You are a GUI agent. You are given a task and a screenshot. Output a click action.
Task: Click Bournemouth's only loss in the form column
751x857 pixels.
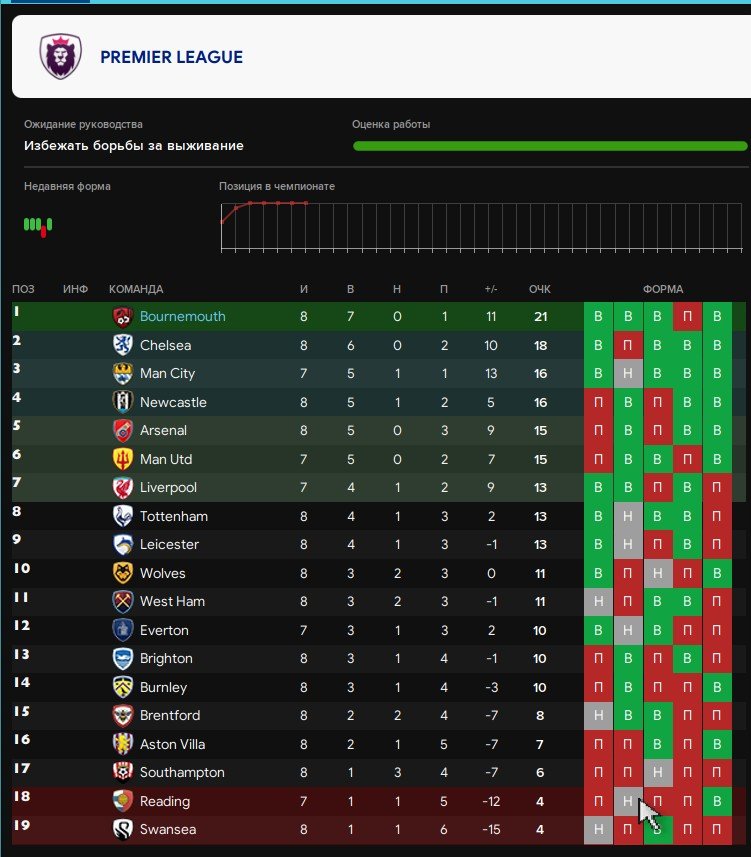pos(688,317)
